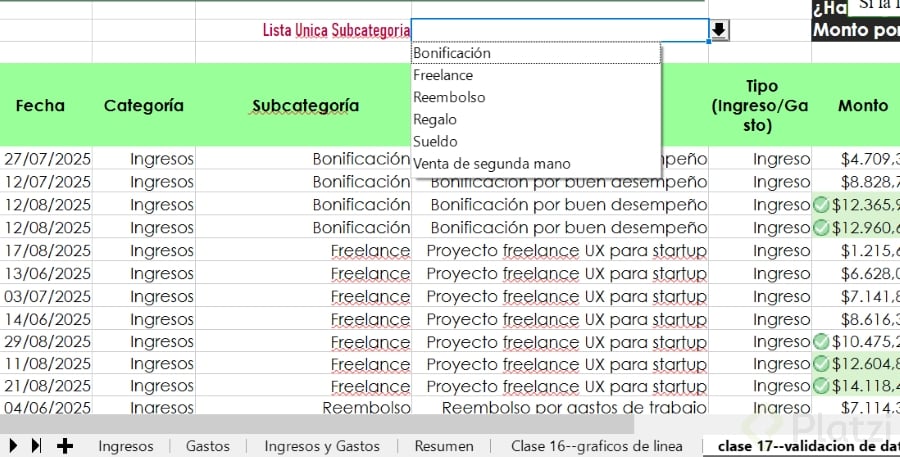900x457 pixels.
Task: Select date cell 04/06/2025
Action: [46, 407]
